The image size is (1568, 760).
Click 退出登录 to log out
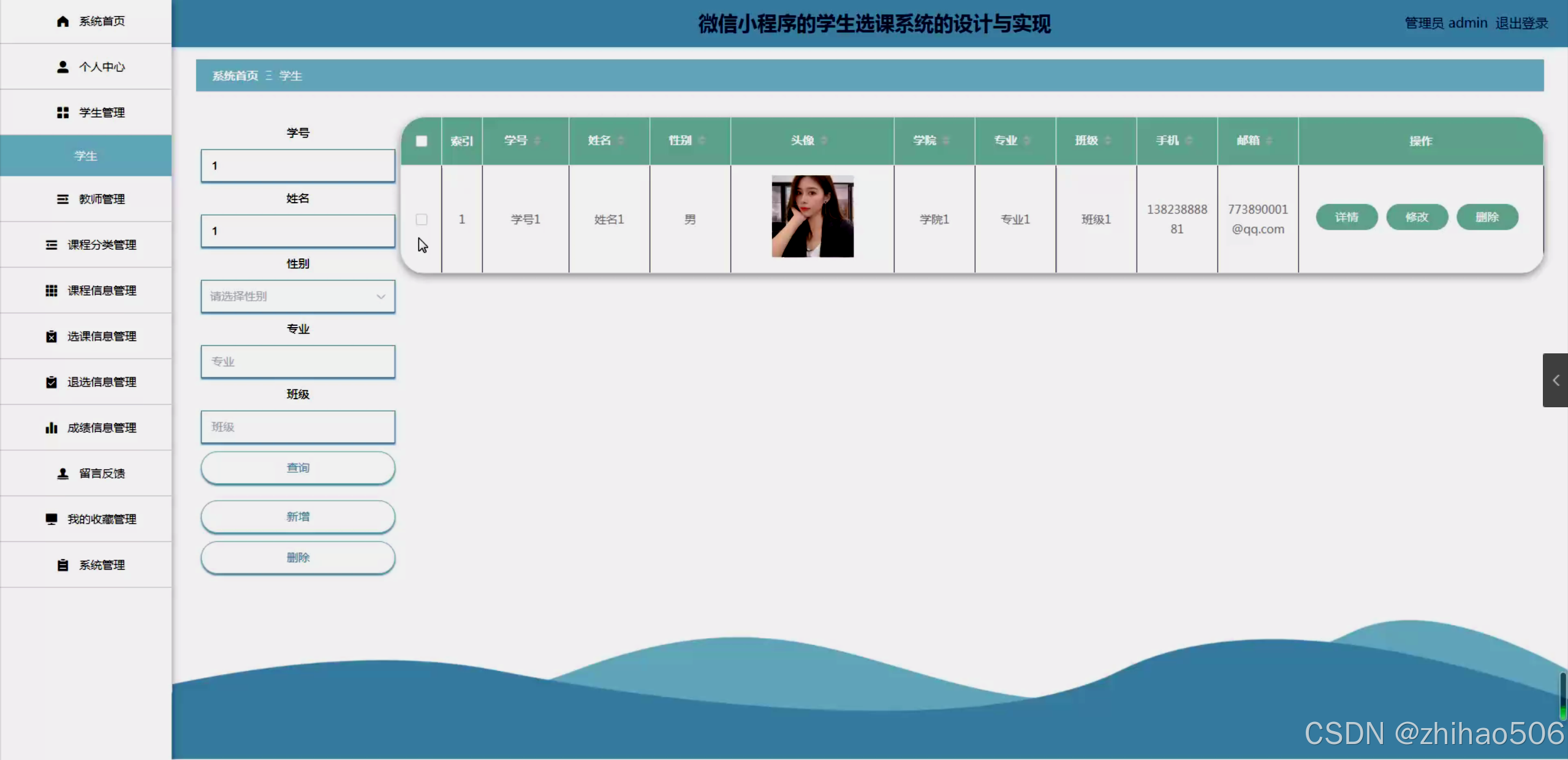click(1522, 23)
